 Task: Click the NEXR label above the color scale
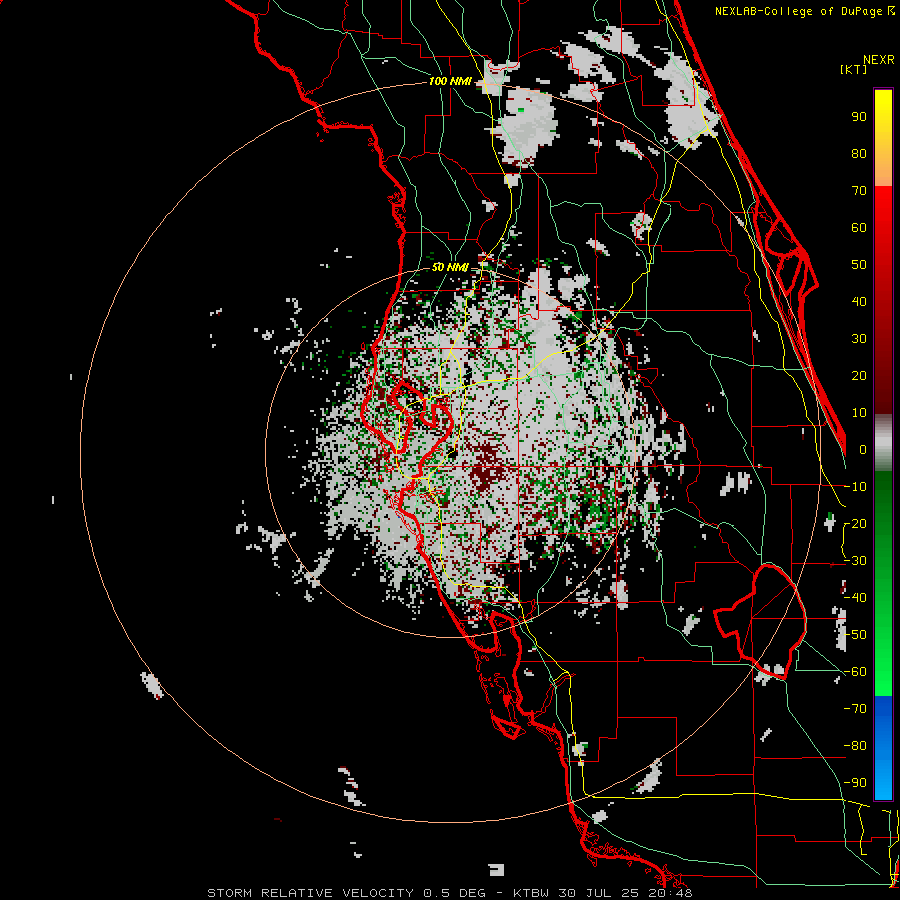click(x=878, y=60)
